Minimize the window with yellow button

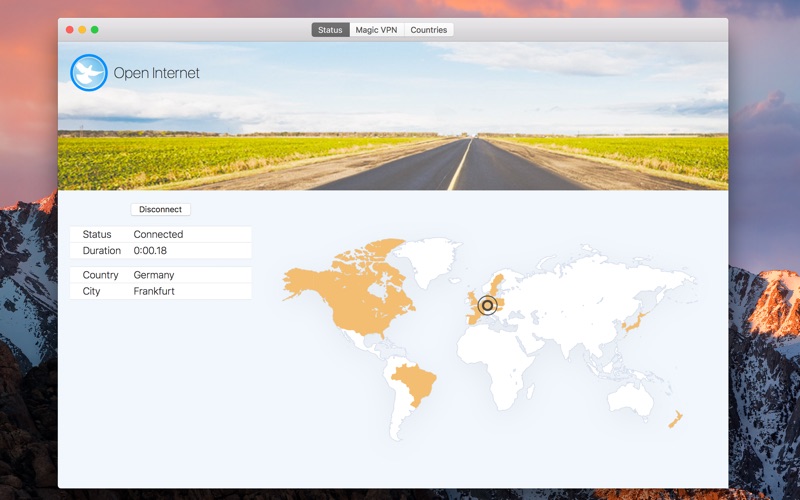82,30
